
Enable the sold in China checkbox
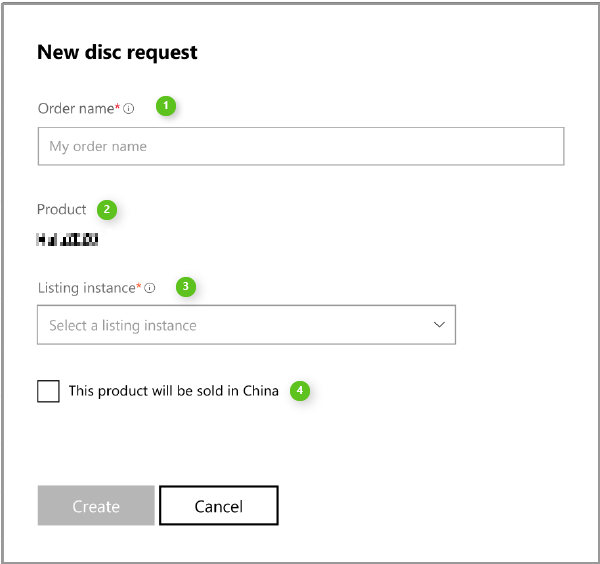point(48,391)
